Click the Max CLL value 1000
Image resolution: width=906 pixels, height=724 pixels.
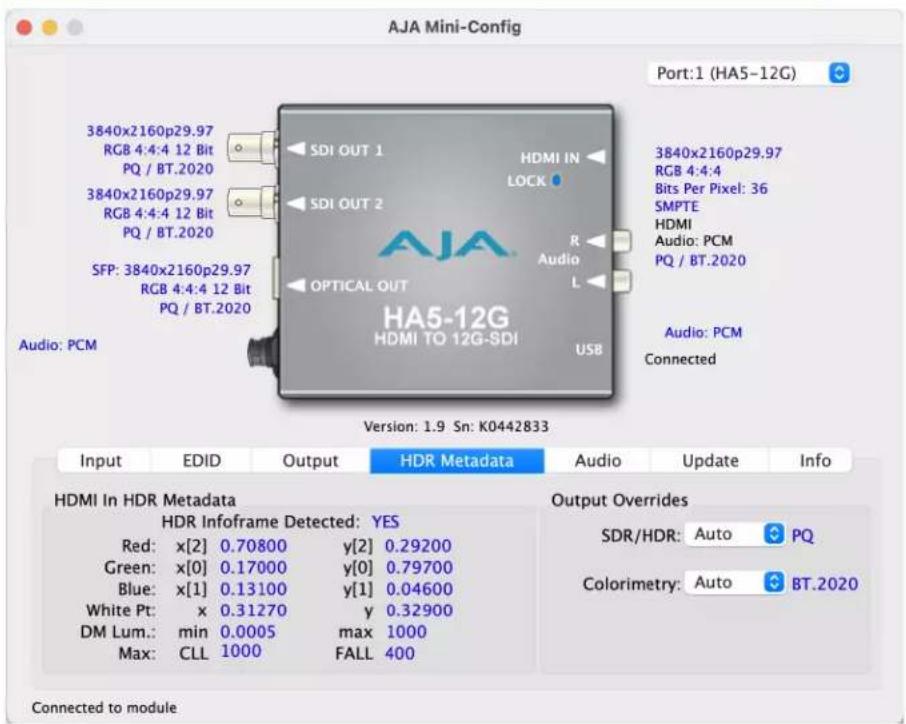pyautogui.click(x=241, y=651)
